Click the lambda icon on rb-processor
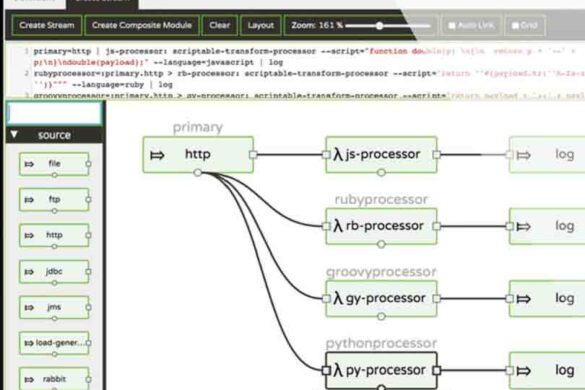The height and width of the screenshot is (390, 585). pos(338,226)
